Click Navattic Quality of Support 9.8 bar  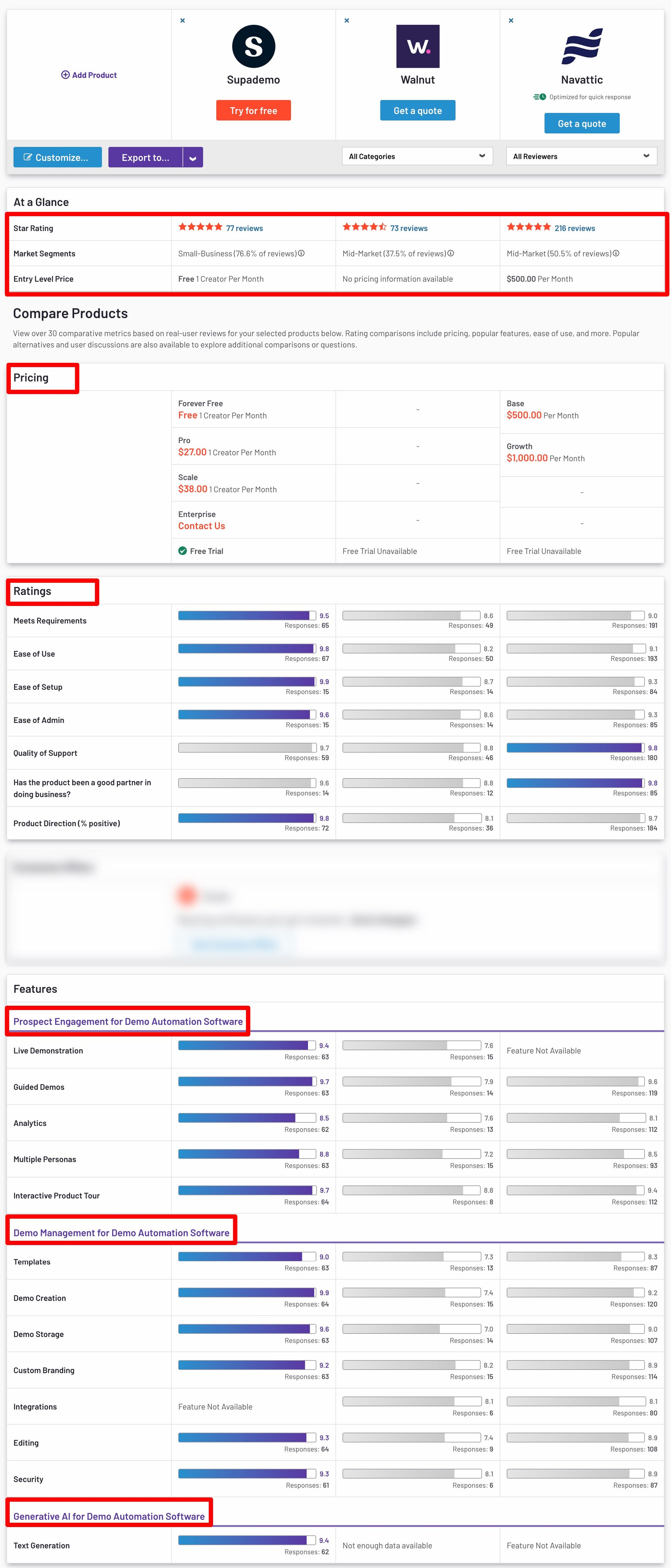pos(575,747)
